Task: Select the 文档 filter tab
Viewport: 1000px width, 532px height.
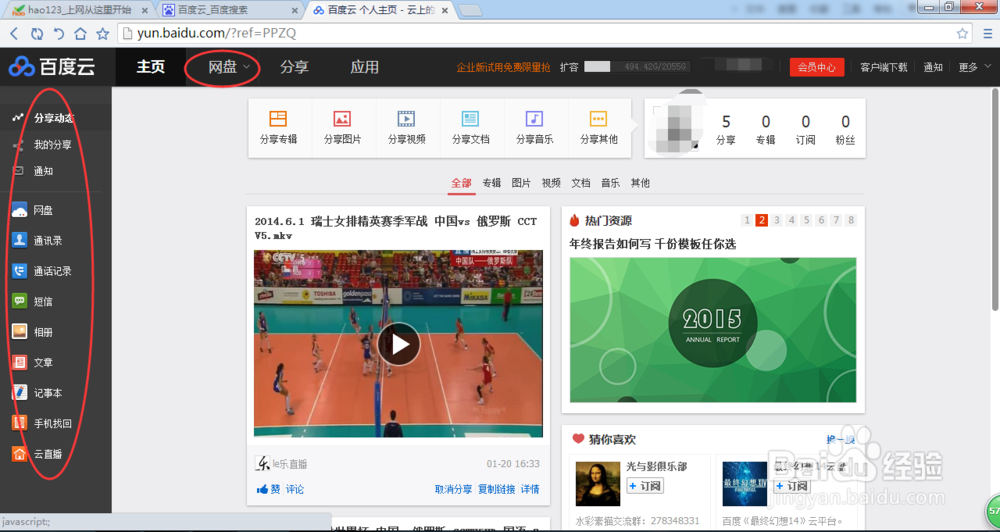Action: [x=580, y=183]
